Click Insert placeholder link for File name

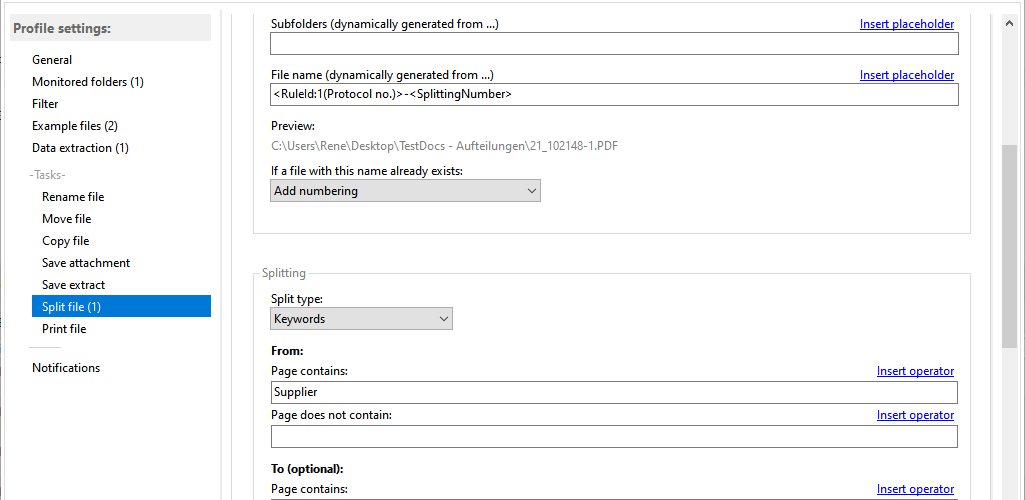pyautogui.click(x=907, y=75)
